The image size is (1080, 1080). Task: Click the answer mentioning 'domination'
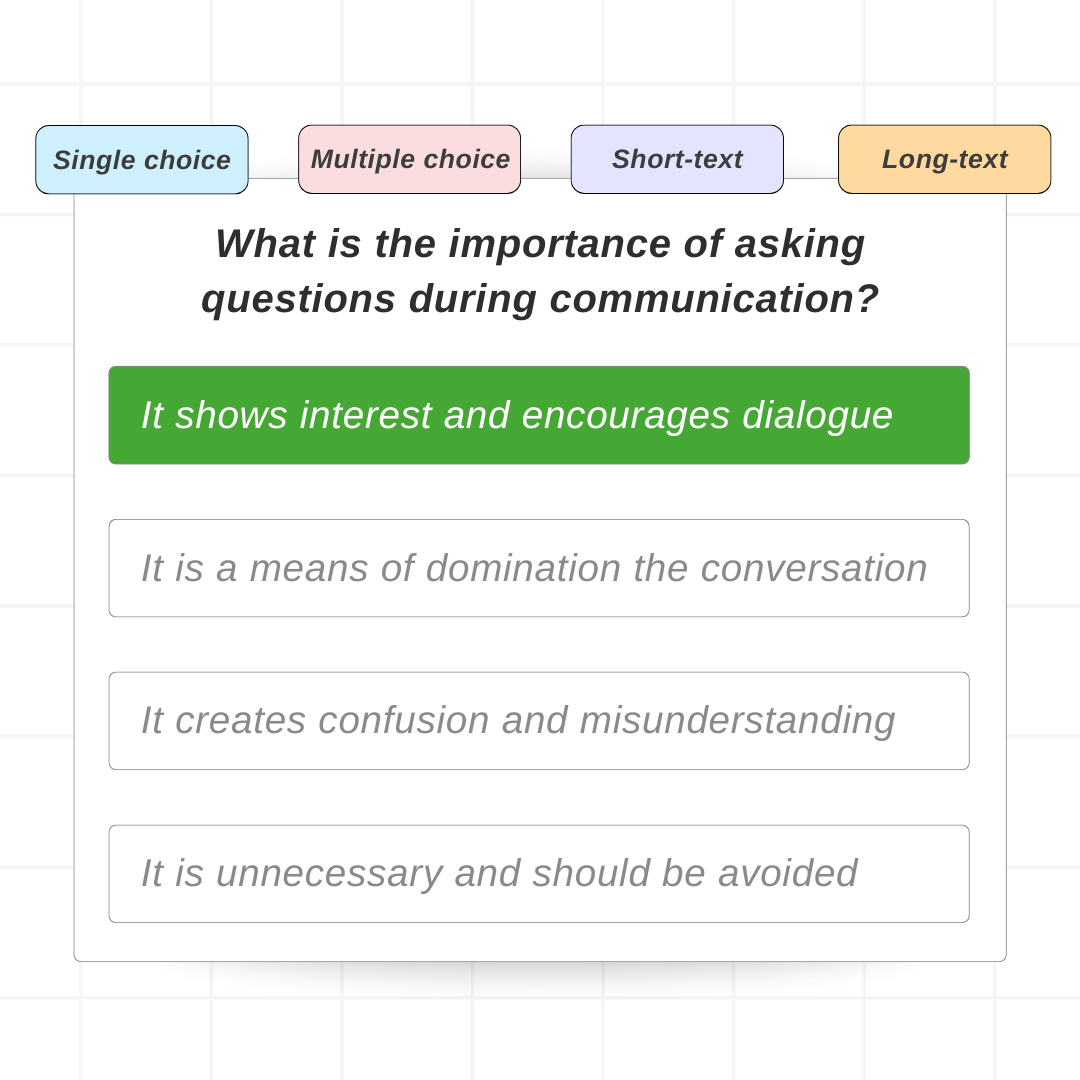[539, 568]
